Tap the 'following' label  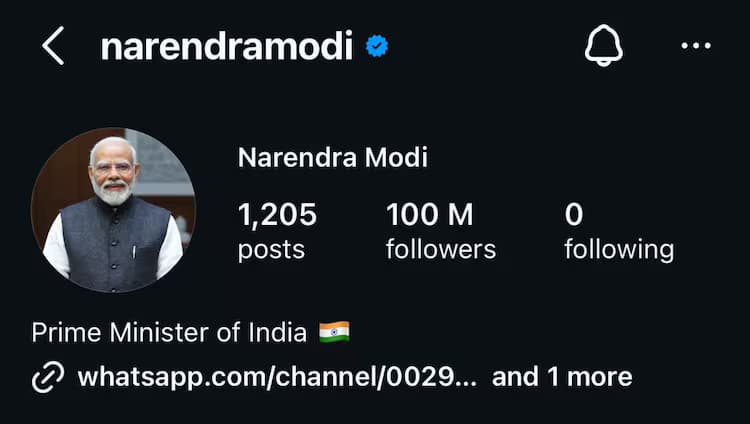tap(618, 249)
